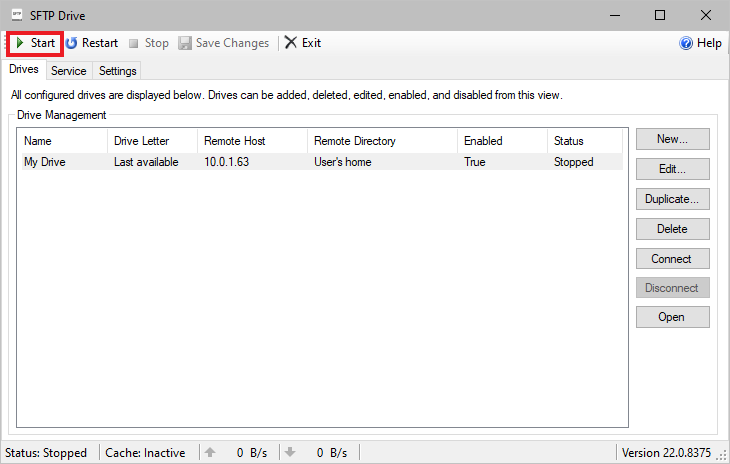Screen dimensions: 730x464
Task: Exit the application via toolbar
Action: (x=303, y=43)
